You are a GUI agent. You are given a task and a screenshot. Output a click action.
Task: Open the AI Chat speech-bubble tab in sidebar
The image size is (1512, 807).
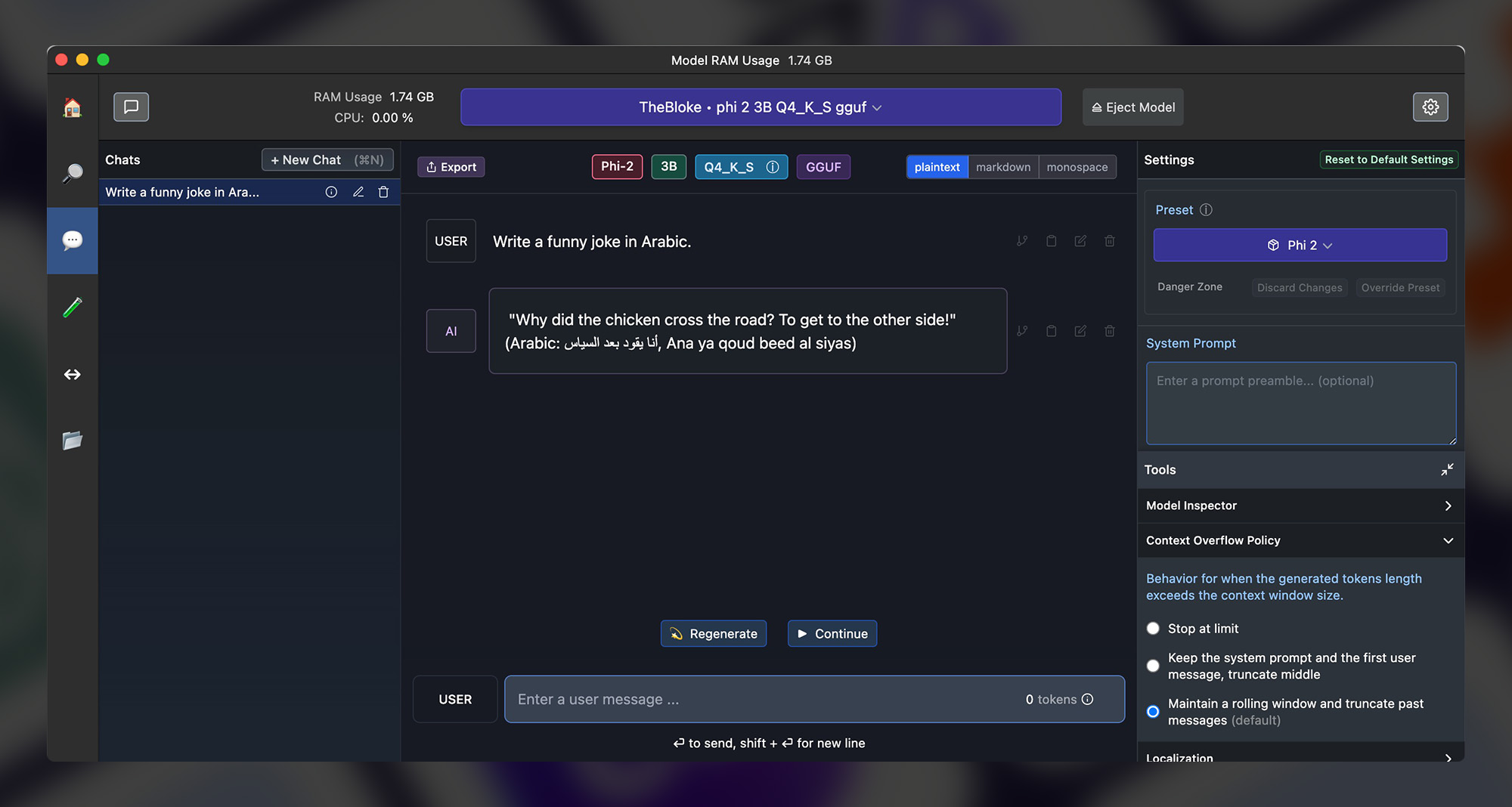[73, 240]
